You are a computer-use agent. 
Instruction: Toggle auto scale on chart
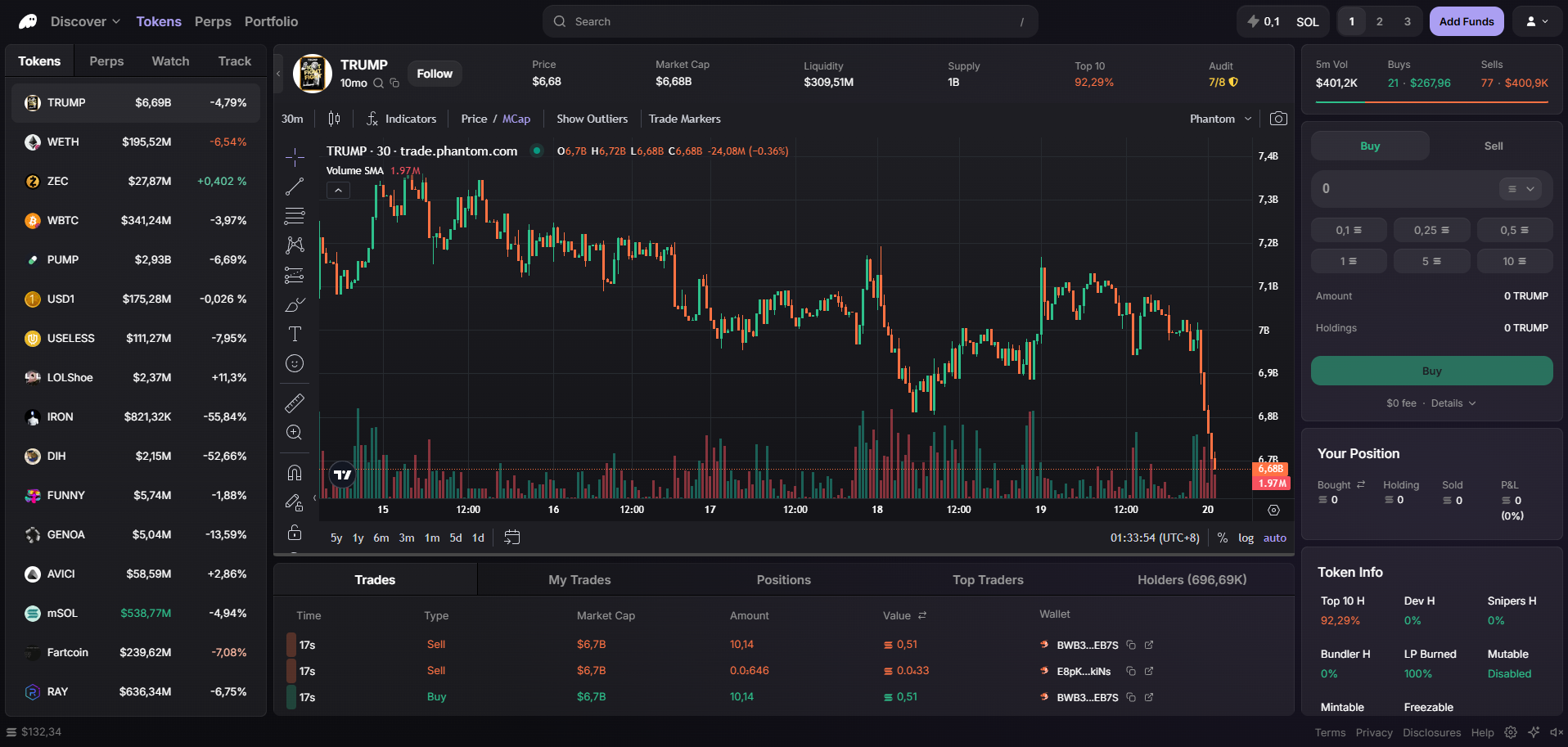pyautogui.click(x=1274, y=538)
